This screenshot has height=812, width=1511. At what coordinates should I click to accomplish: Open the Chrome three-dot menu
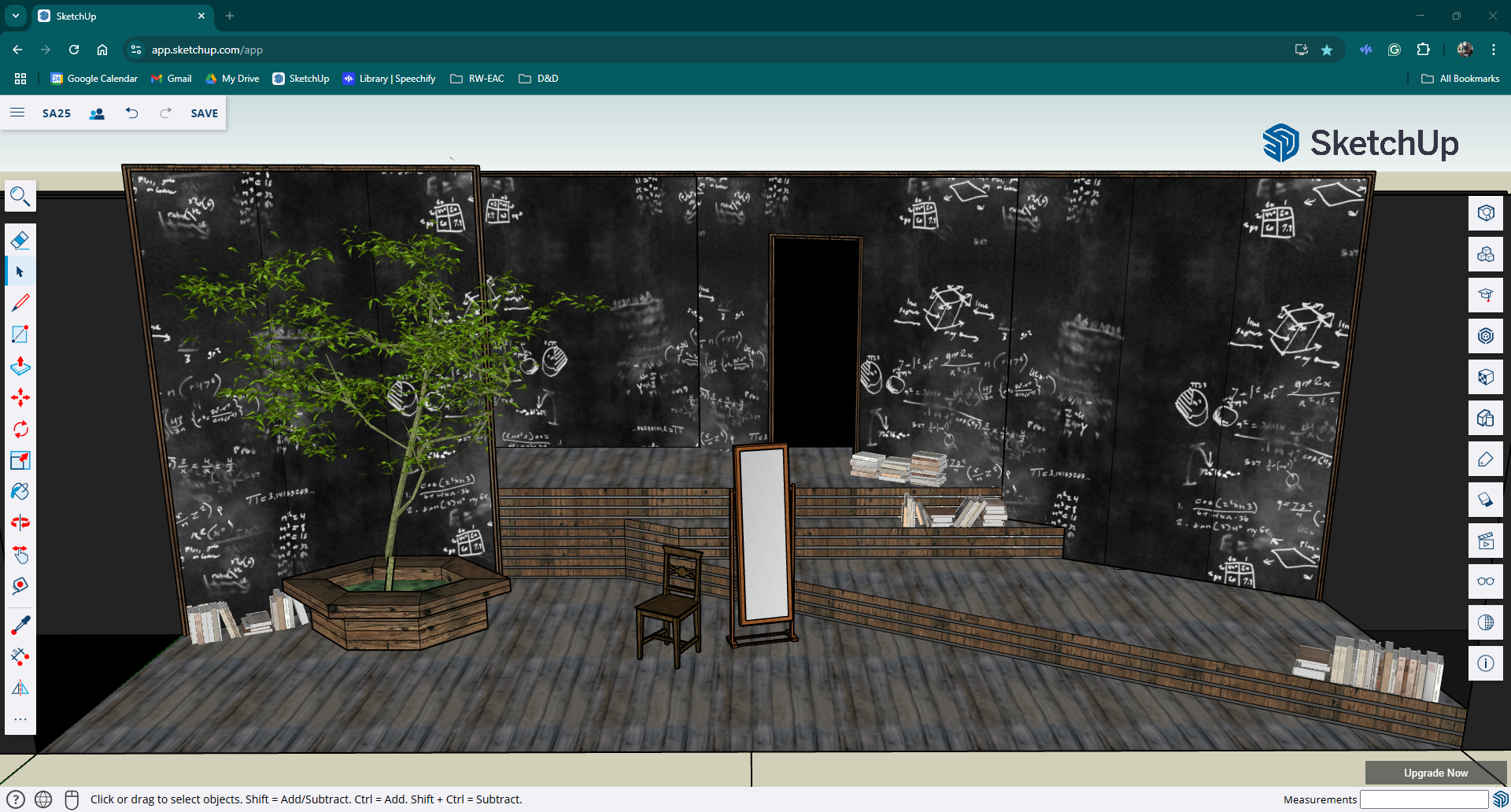point(1493,50)
